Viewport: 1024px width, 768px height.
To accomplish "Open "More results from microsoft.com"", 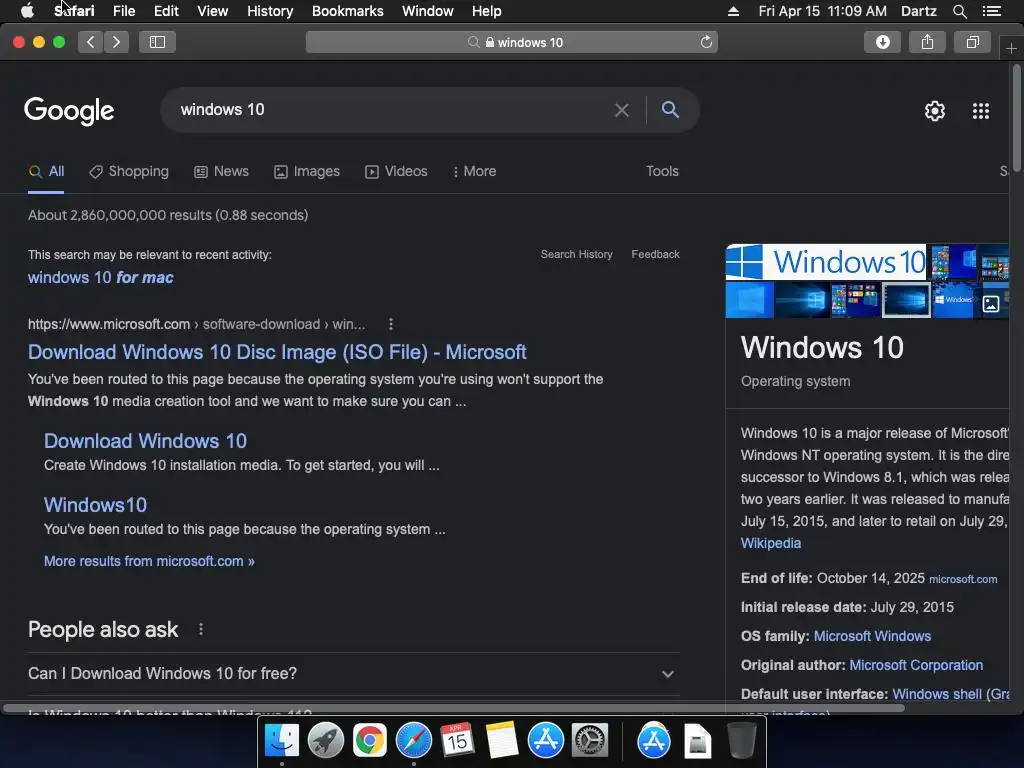I will (x=149, y=561).
